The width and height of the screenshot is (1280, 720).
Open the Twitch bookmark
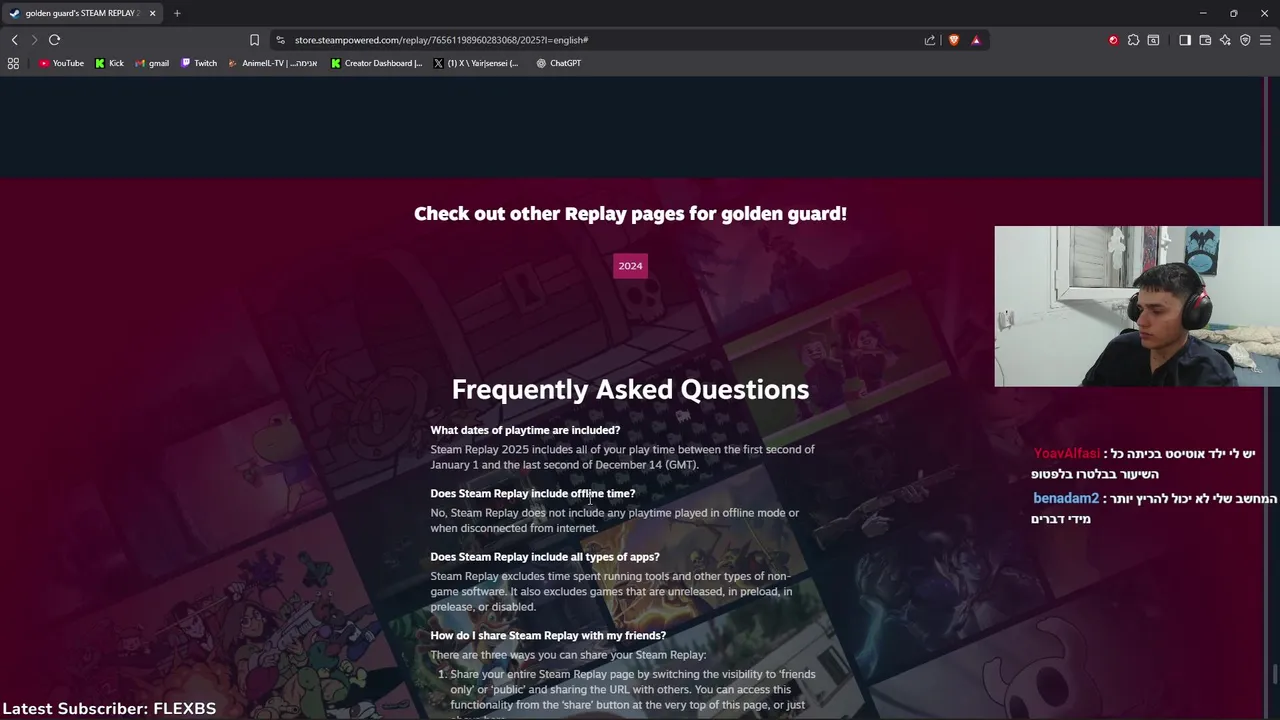(199, 63)
